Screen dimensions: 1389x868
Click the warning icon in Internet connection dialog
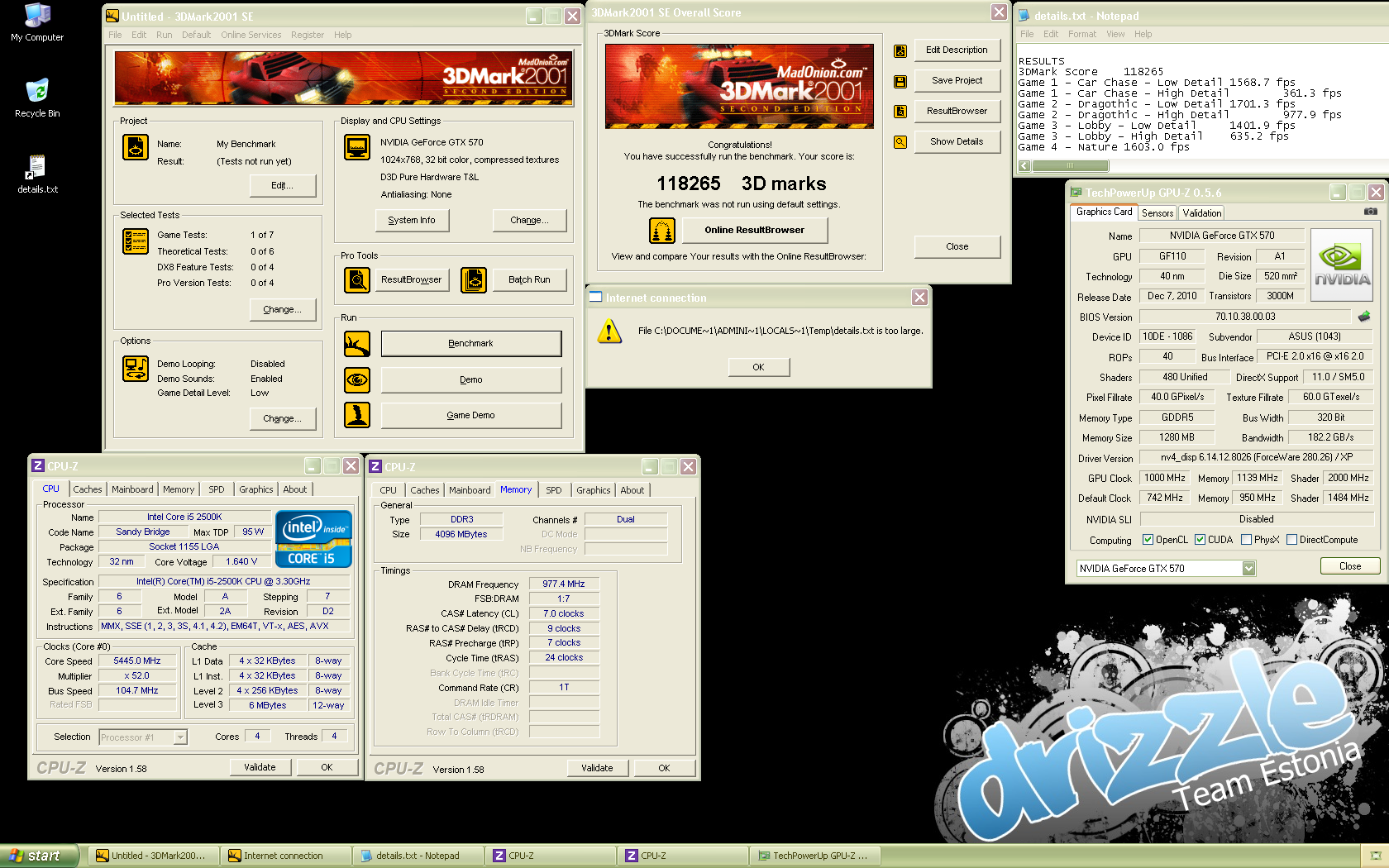click(x=609, y=331)
